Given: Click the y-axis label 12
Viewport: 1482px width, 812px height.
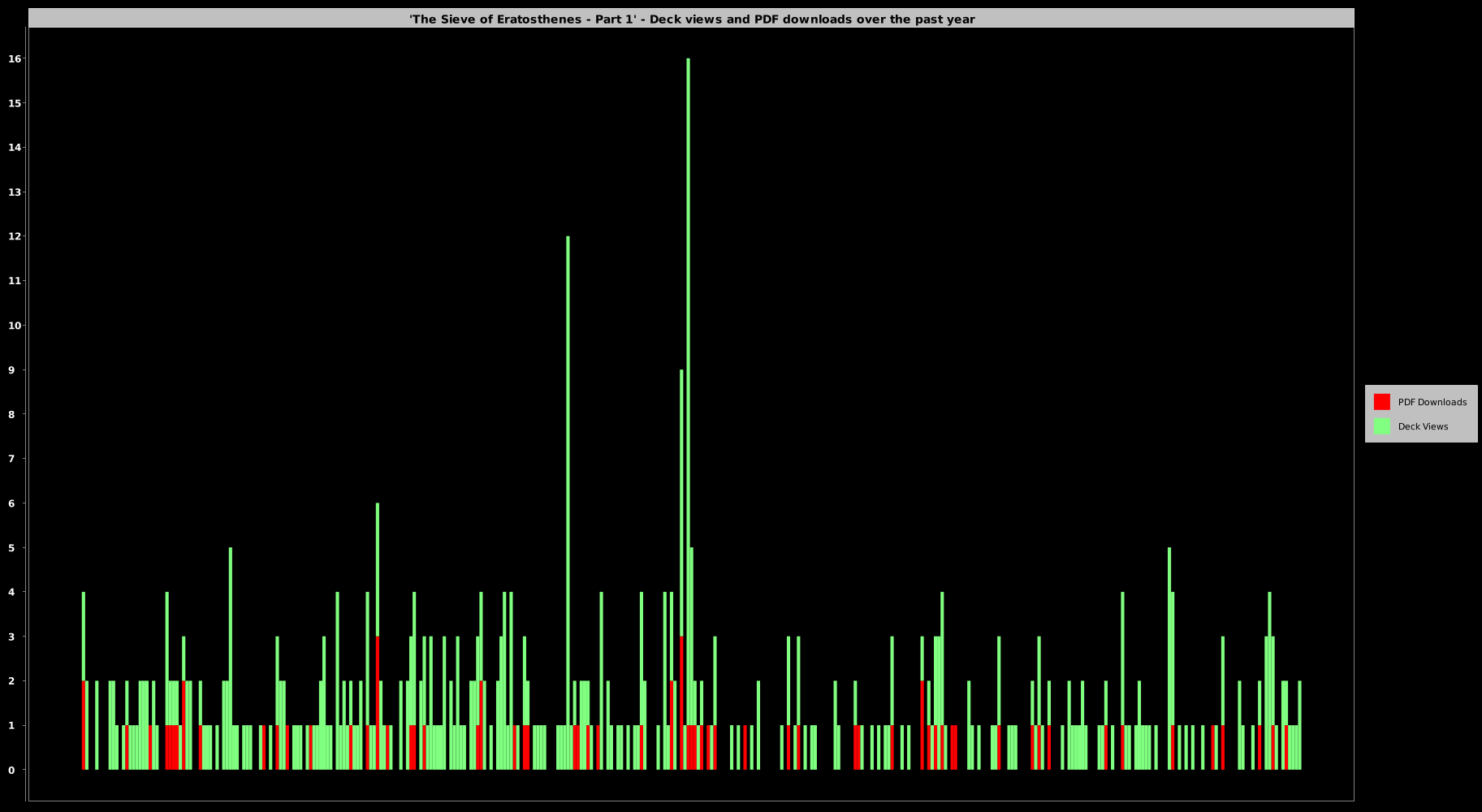Looking at the screenshot, I should click(x=14, y=236).
